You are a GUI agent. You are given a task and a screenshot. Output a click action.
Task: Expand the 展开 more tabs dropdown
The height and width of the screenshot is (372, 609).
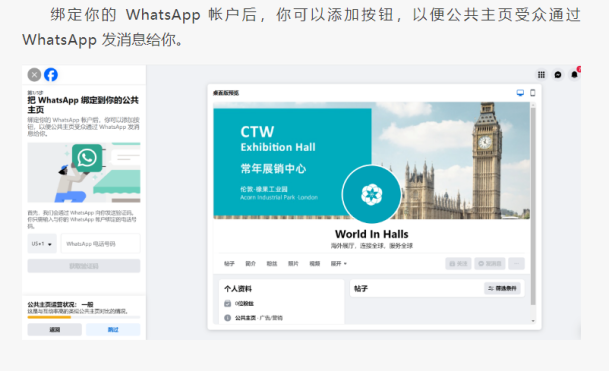coord(339,264)
